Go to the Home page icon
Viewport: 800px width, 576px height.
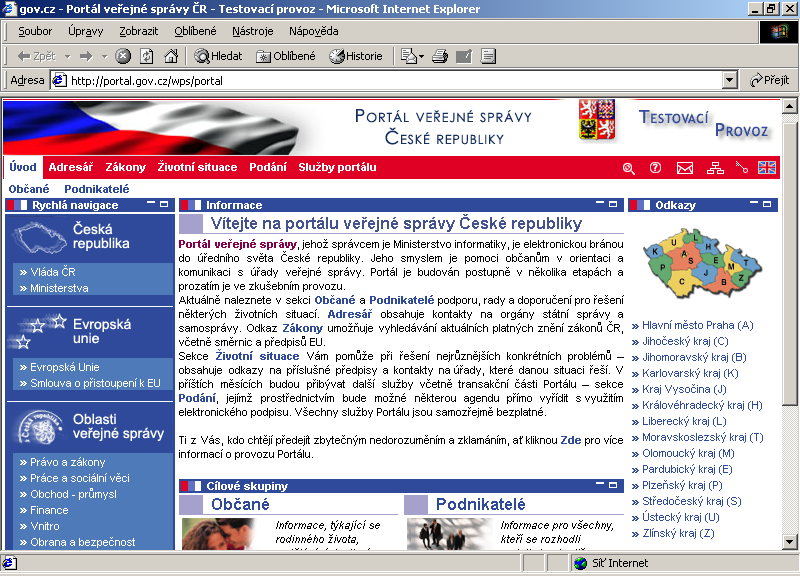click(171, 56)
